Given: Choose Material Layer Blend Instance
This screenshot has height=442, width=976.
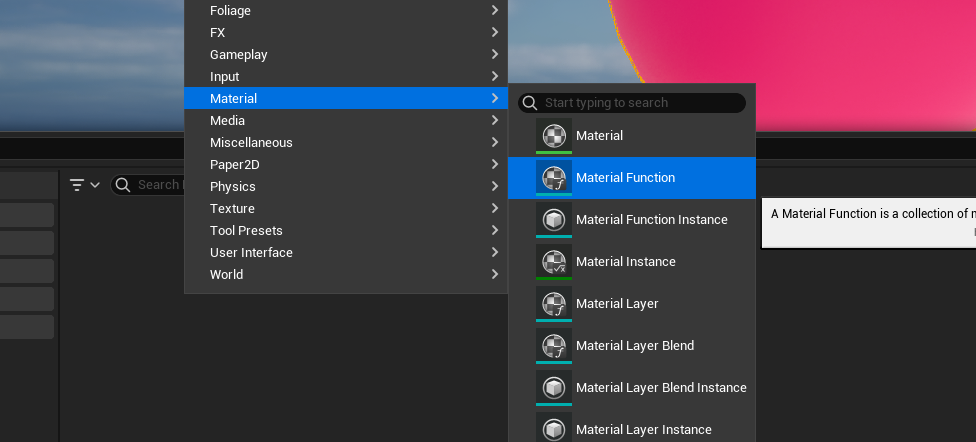Looking at the screenshot, I should (x=632, y=388).
